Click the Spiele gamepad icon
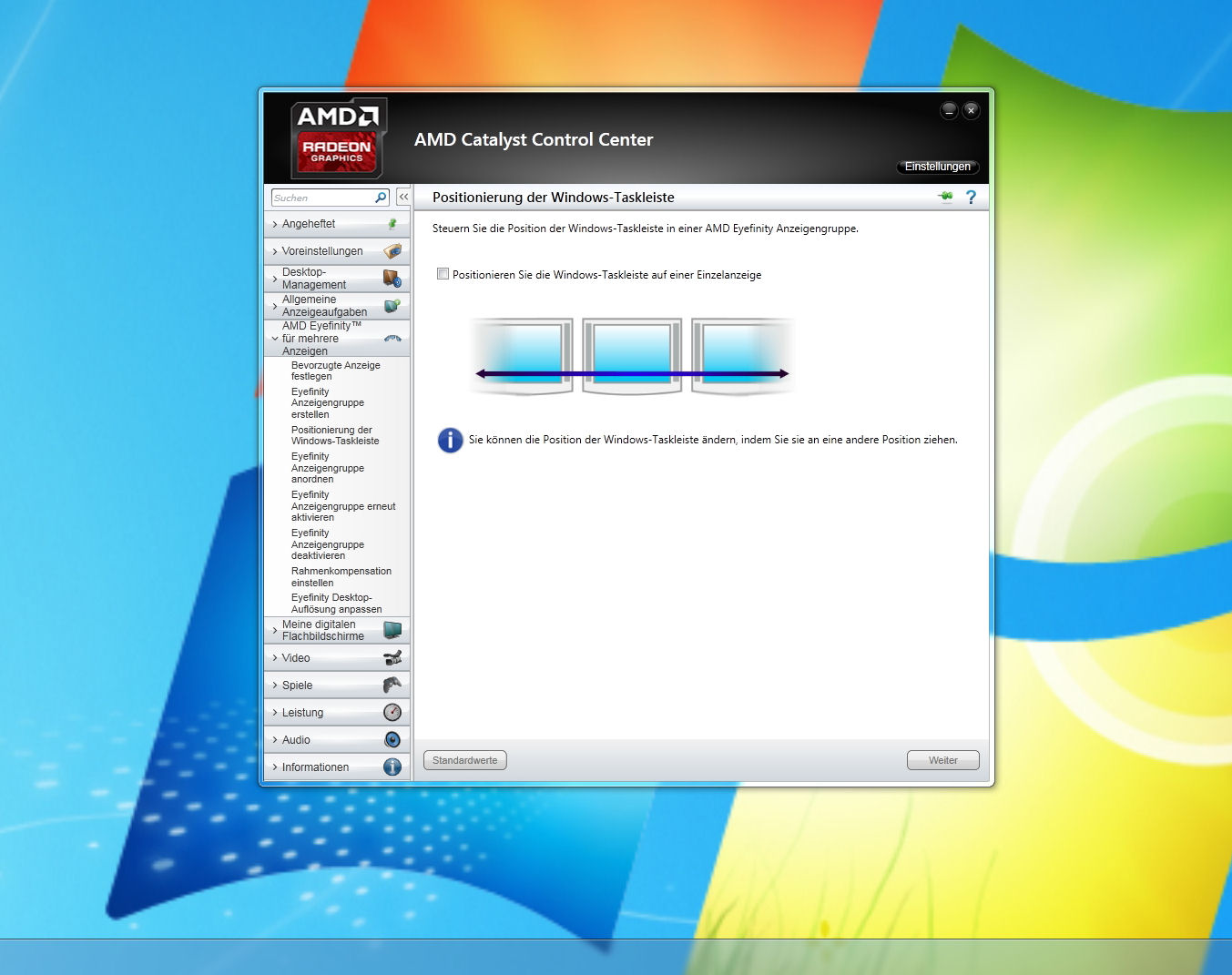Image resolution: width=1232 pixels, height=975 pixels. [392, 685]
